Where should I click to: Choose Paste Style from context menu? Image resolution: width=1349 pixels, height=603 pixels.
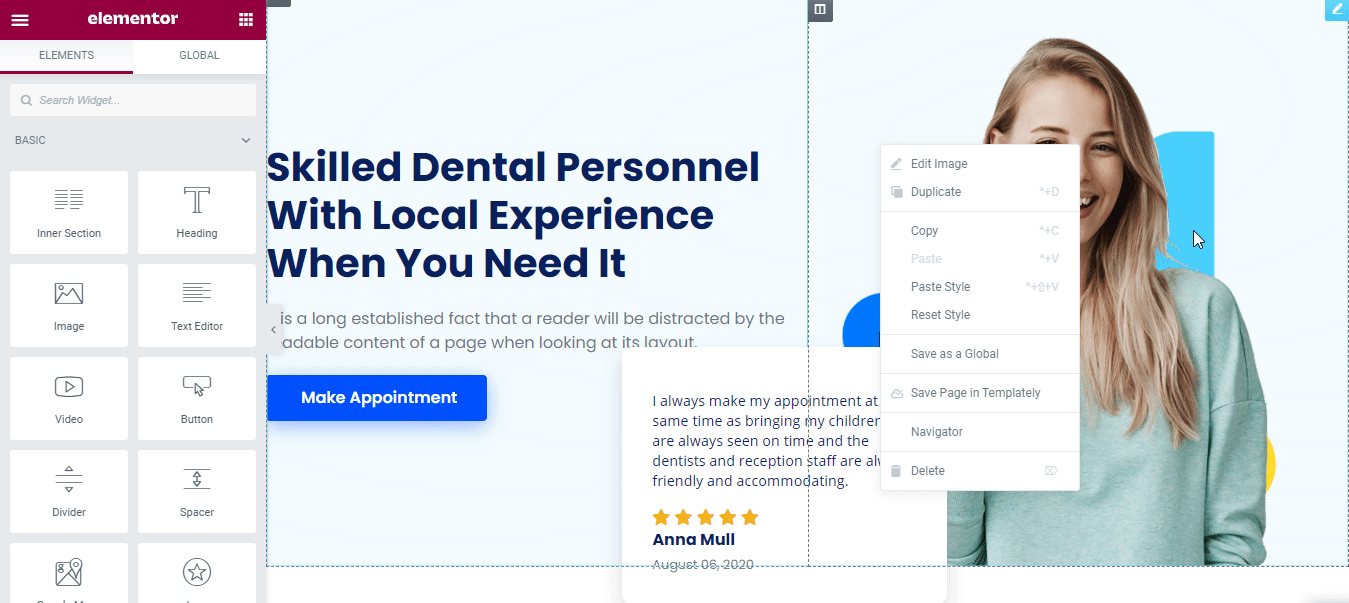980,287
